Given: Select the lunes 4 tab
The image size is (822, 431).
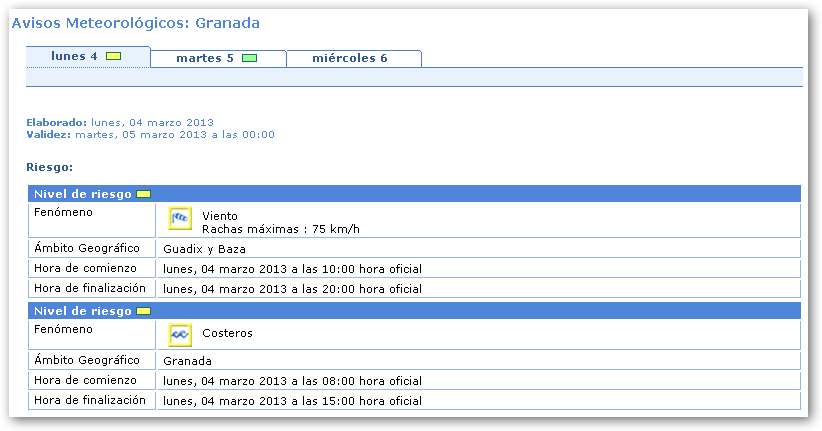Looking at the screenshot, I should point(75,57).
